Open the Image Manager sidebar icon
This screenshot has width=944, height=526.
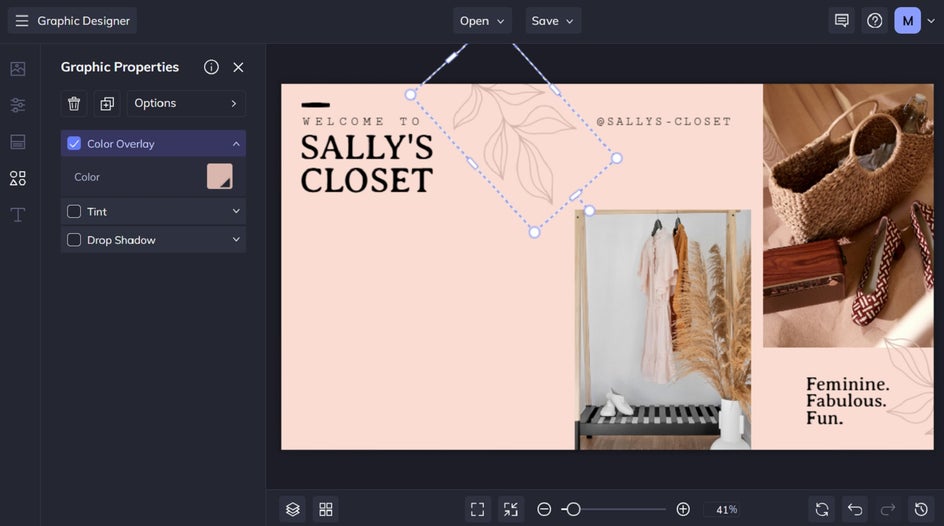18,69
